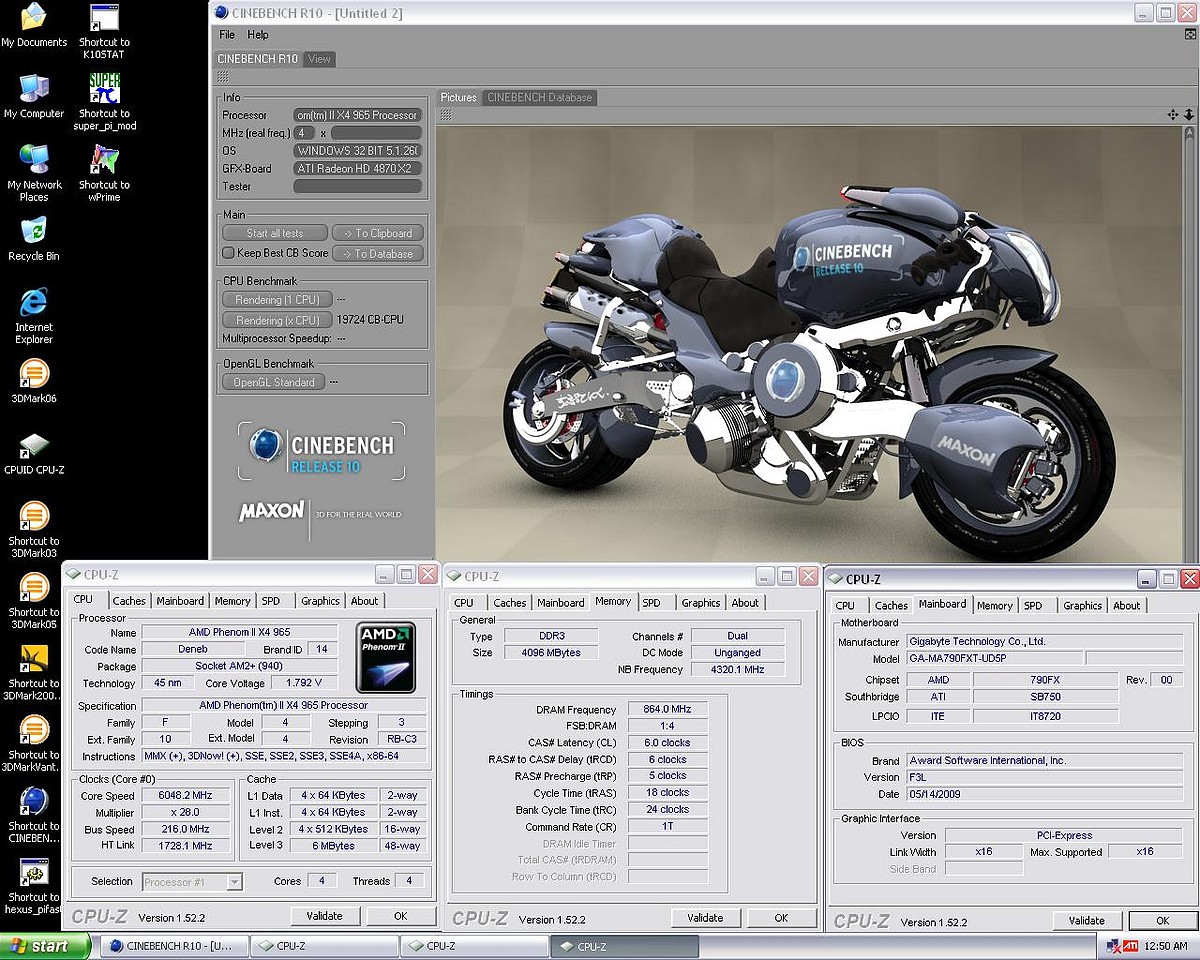Open My Network Places icon
This screenshot has width=1200, height=960.
click(x=34, y=174)
